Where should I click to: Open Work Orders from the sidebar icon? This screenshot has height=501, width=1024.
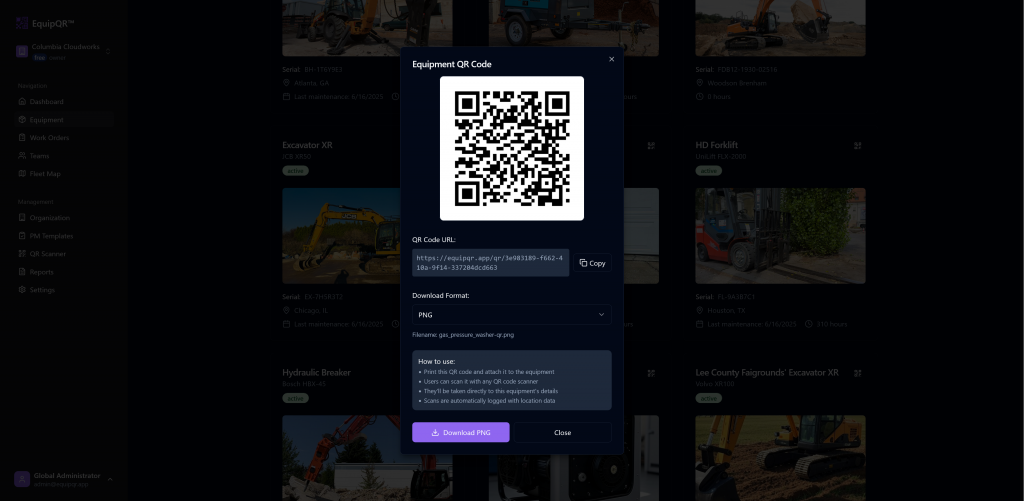point(21,138)
